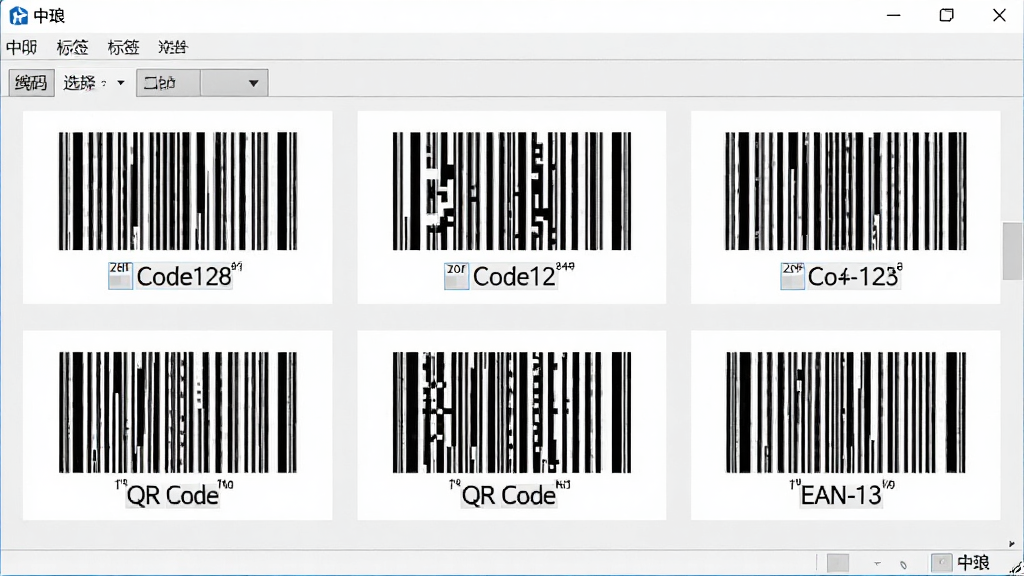Click the 编码 toolbar button

(x=31, y=83)
